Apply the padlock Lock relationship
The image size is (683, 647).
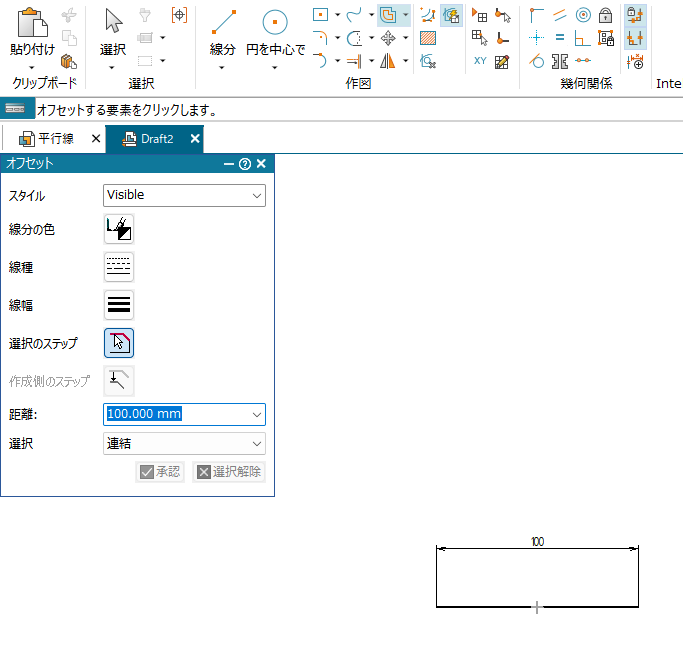point(605,15)
